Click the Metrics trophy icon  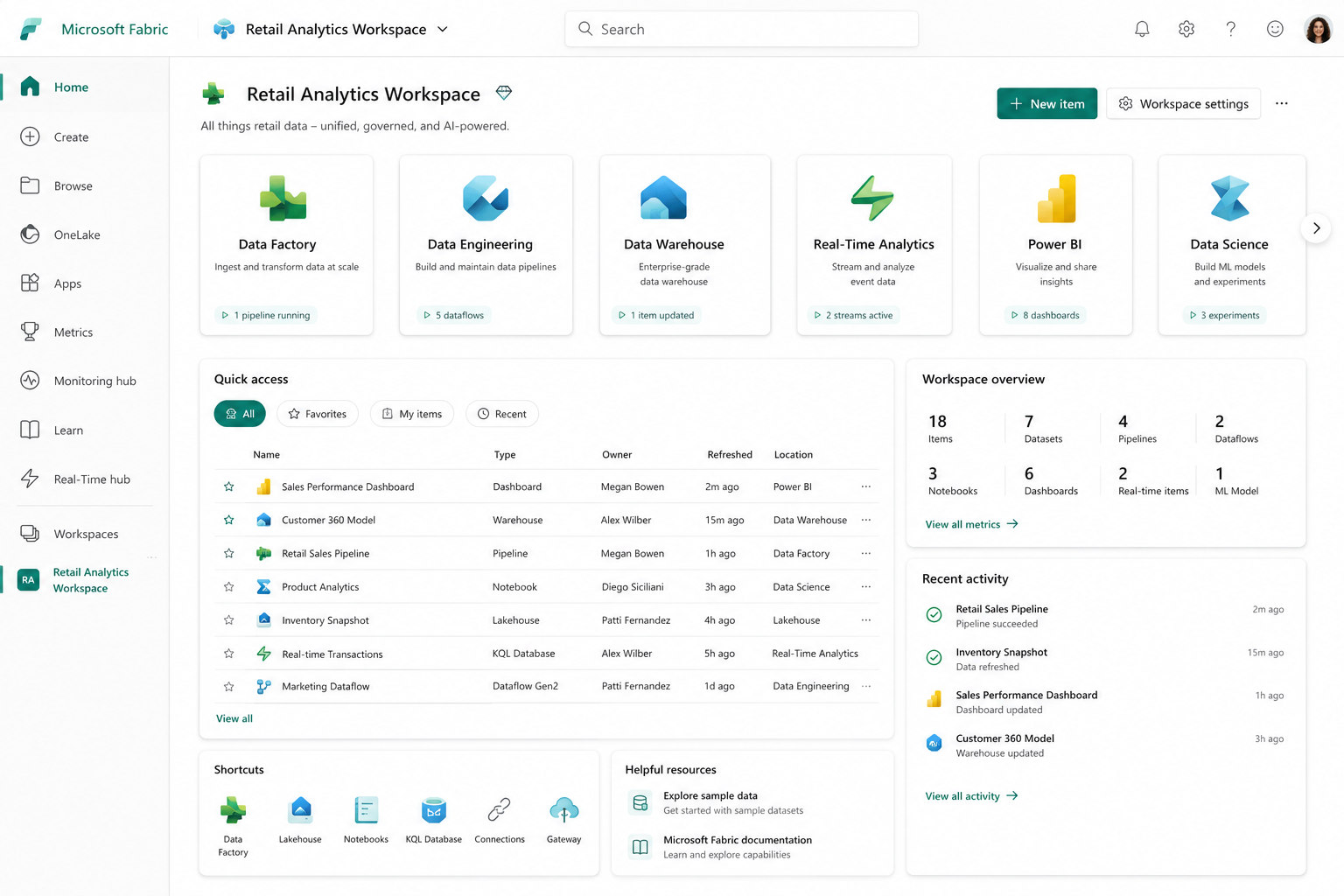[30, 332]
